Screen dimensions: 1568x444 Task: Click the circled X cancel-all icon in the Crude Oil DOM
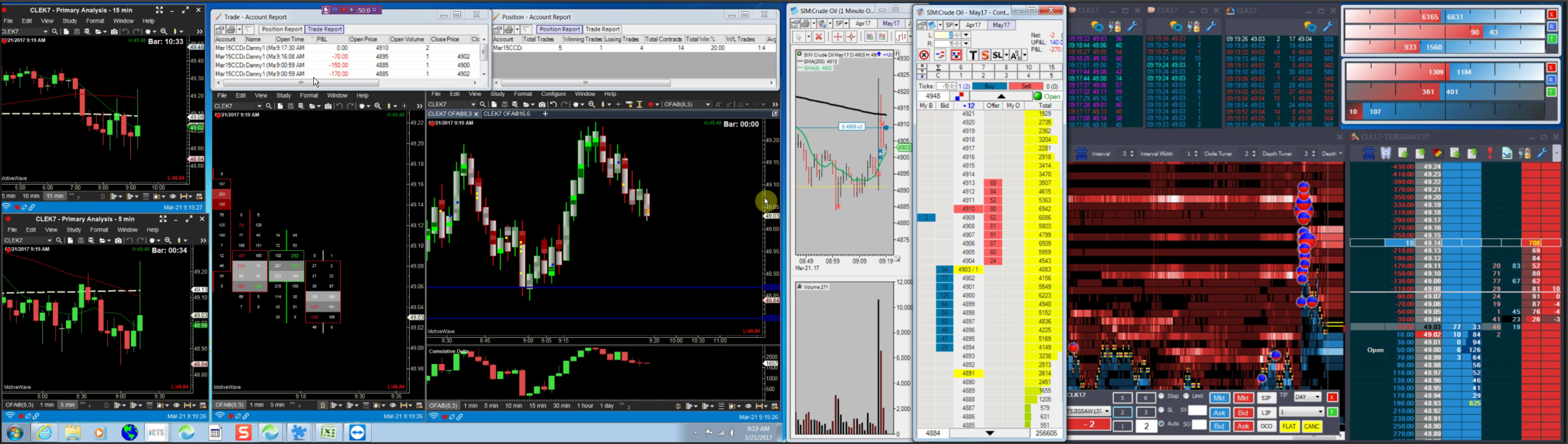924,55
